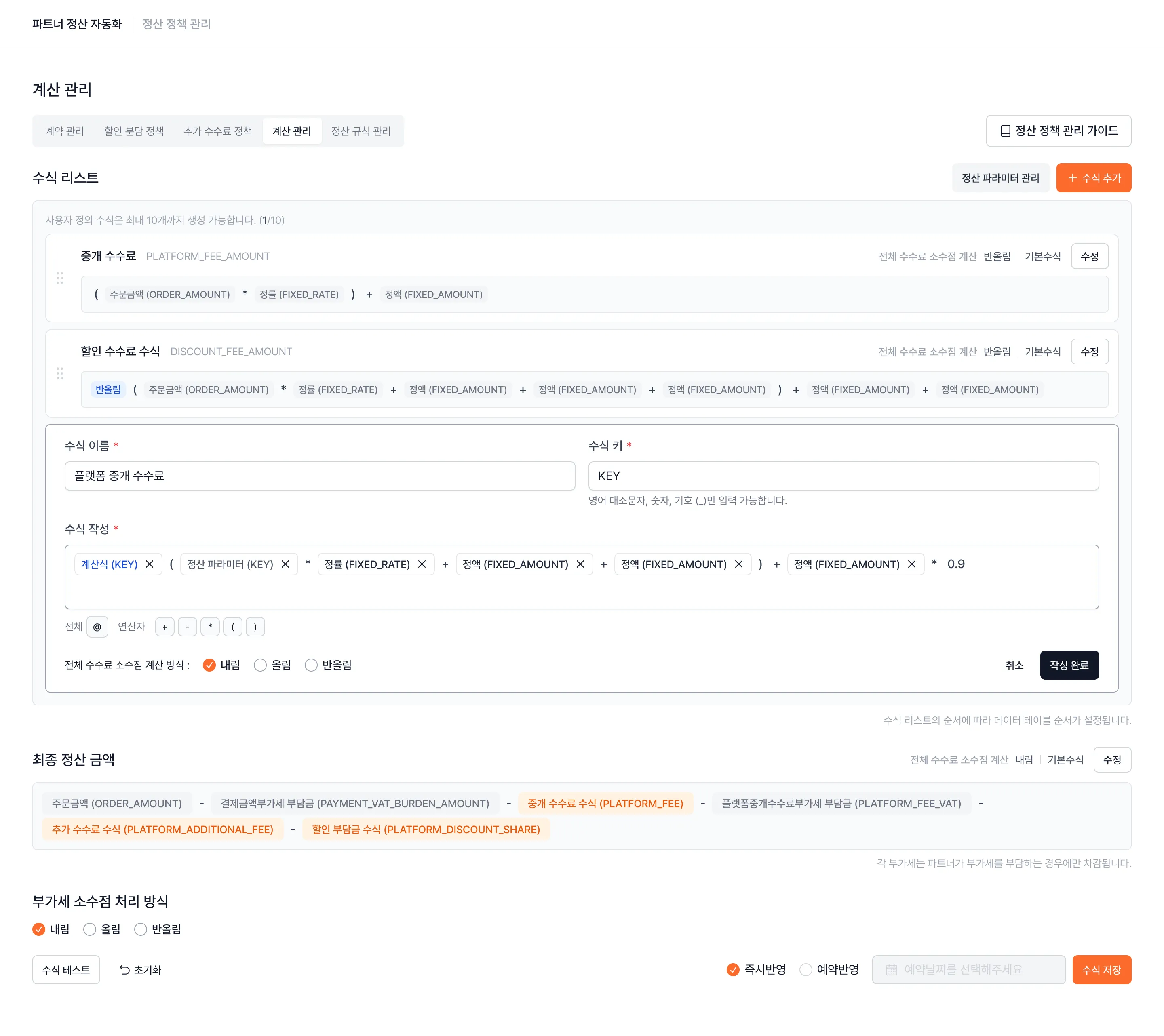1164x1036 pixels.
Task: Select the 예약반영 radio option
Action: 806,969
